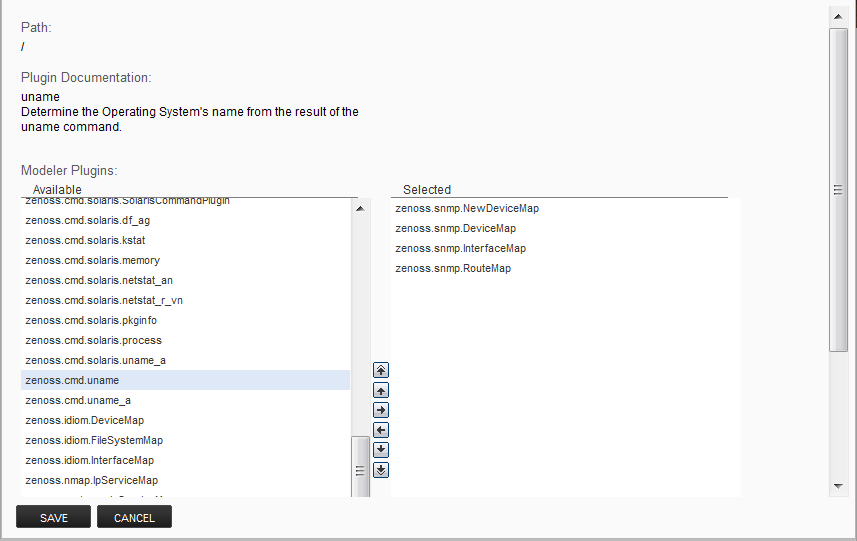Select zenoss.idiom.FileSystemMap plugin
The height and width of the screenshot is (541, 857).
point(94,440)
